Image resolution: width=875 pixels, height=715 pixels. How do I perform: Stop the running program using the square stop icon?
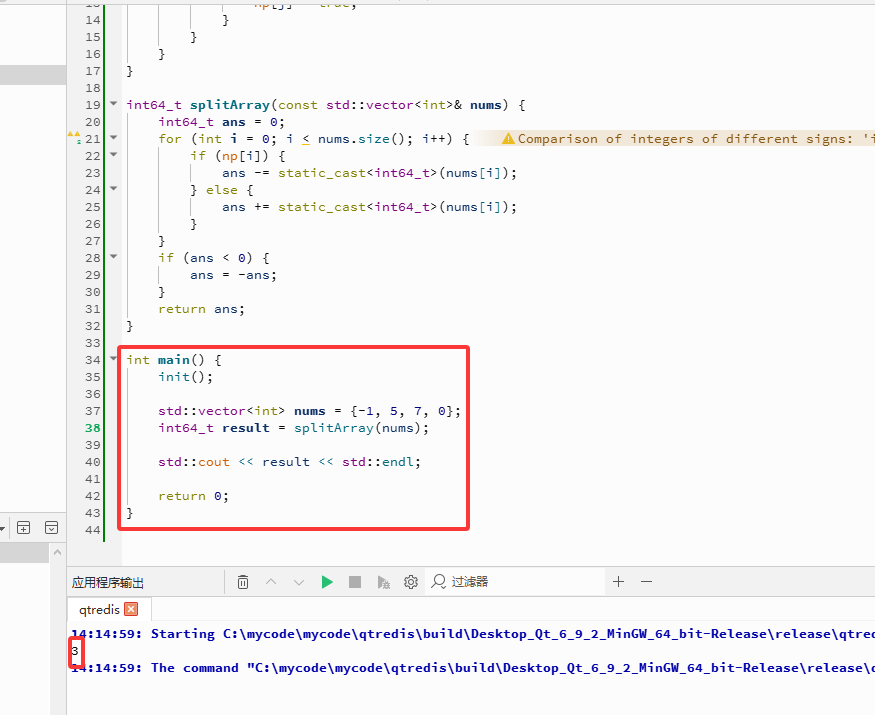pyautogui.click(x=355, y=582)
